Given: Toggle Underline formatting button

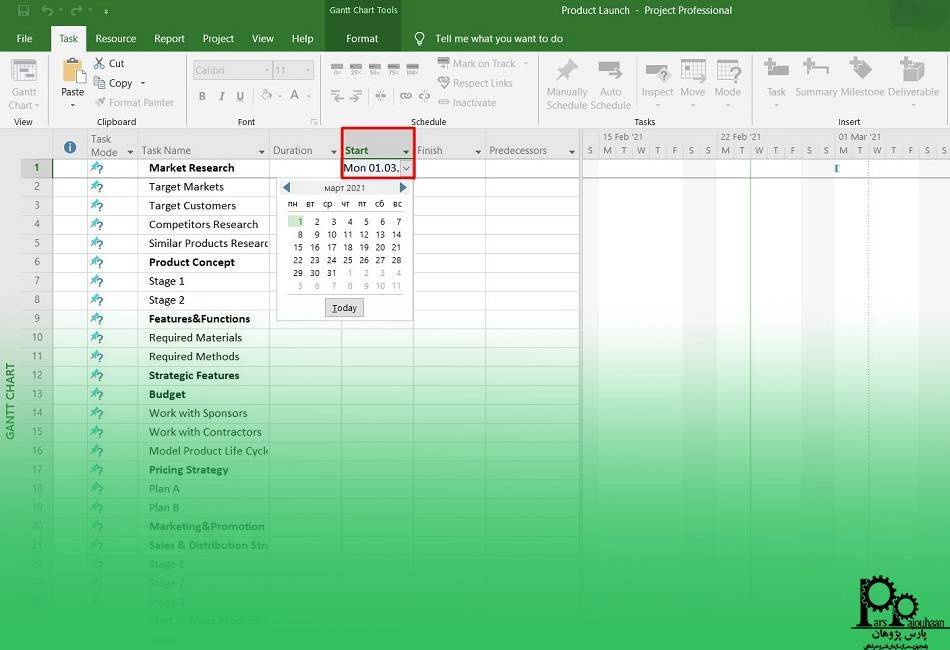Looking at the screenshot, I should coord(241,96).
